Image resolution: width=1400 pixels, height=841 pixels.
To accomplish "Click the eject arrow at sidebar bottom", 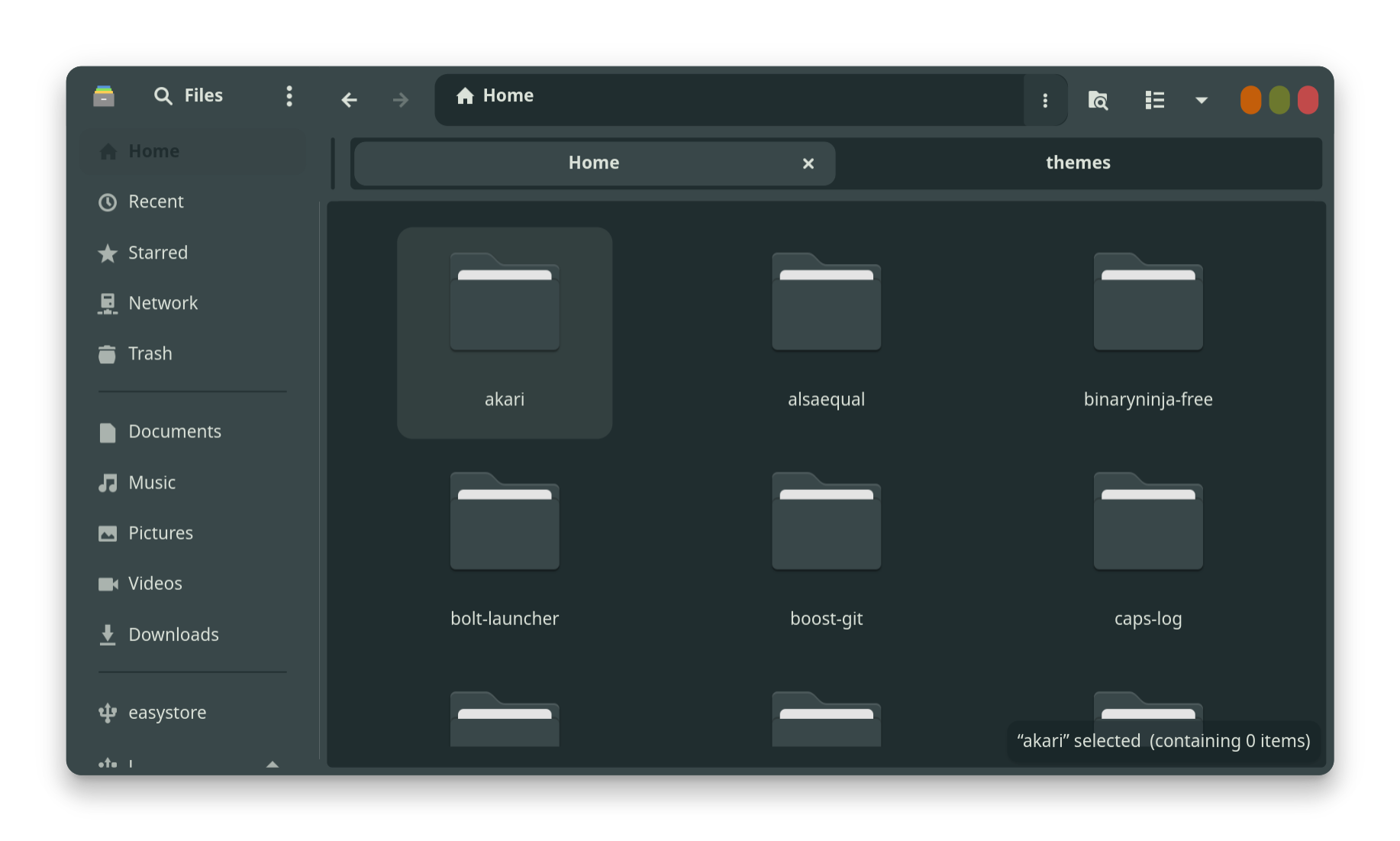I will pyautogui.click(x=273, y=764).
